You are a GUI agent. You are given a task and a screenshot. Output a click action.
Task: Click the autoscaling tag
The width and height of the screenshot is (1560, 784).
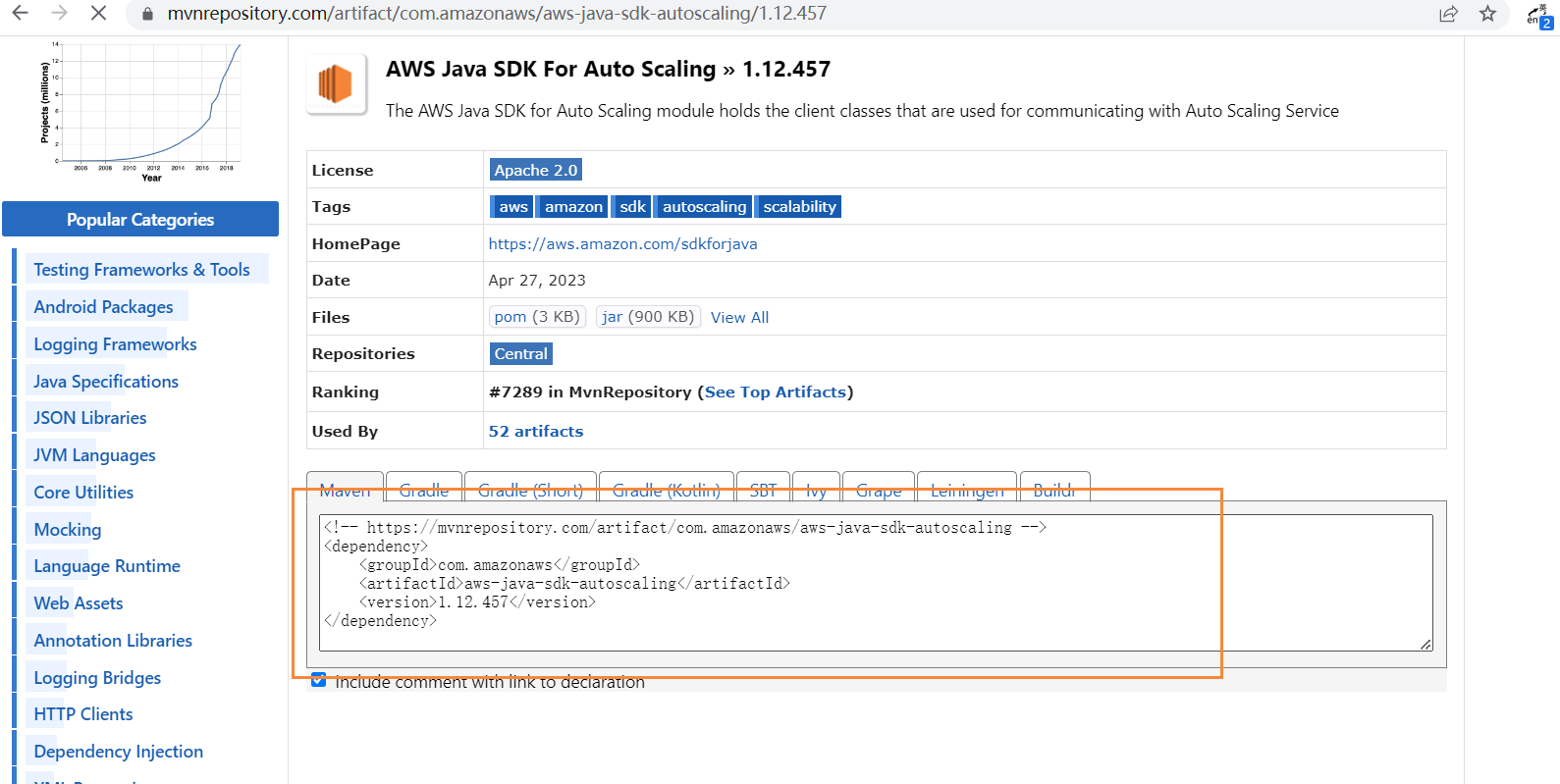704,206
